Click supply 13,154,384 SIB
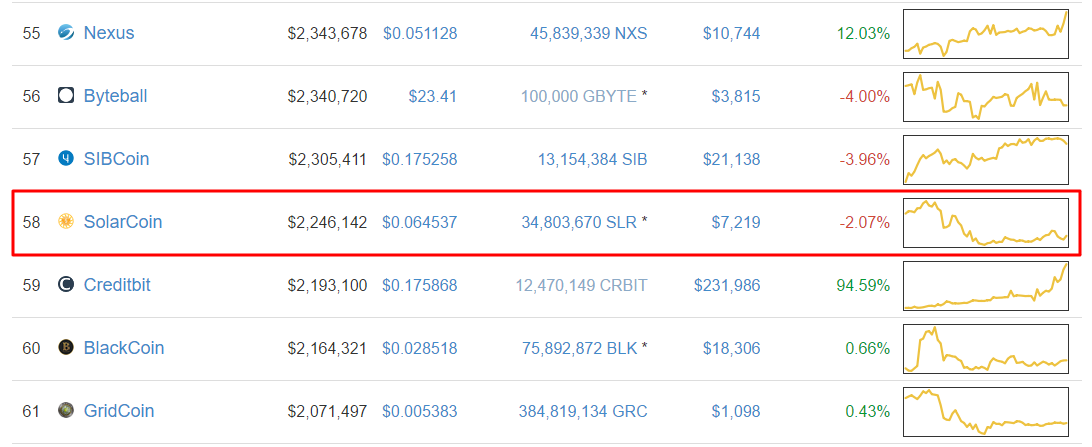1092x447 pixels. point(593,159)
